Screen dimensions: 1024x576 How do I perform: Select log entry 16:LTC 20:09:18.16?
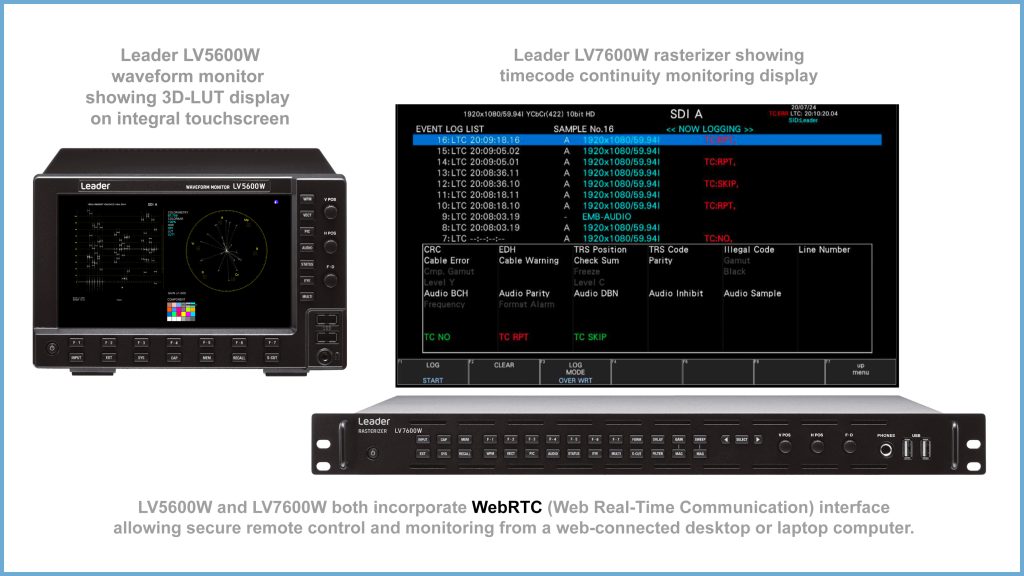[647, 140]
